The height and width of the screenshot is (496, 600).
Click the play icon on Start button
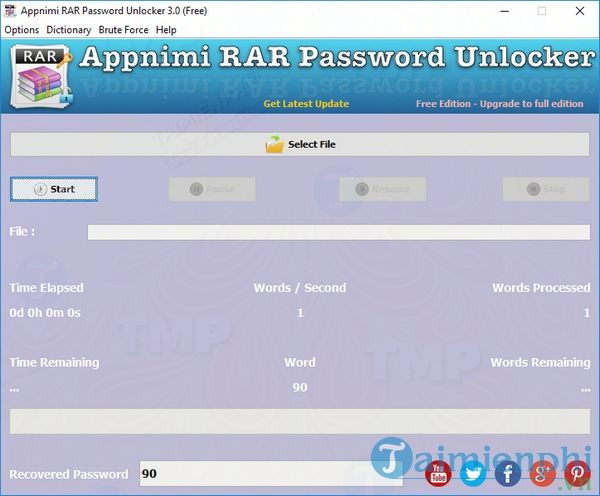(40, 189)
